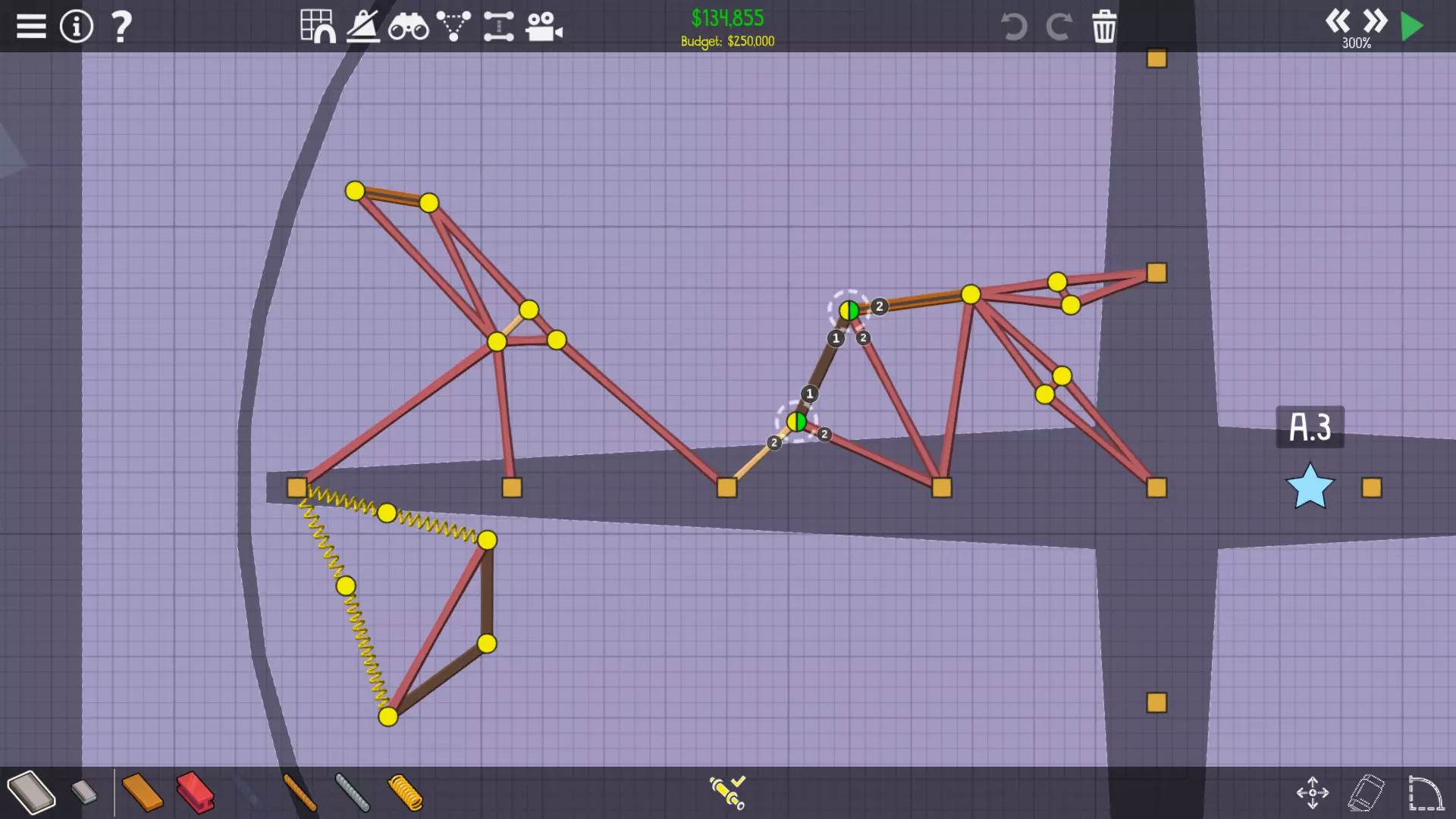Screen dimensions: 1456x819
Task: Open the level info panel
Action: pyautogui.click(x=76, y=27)
